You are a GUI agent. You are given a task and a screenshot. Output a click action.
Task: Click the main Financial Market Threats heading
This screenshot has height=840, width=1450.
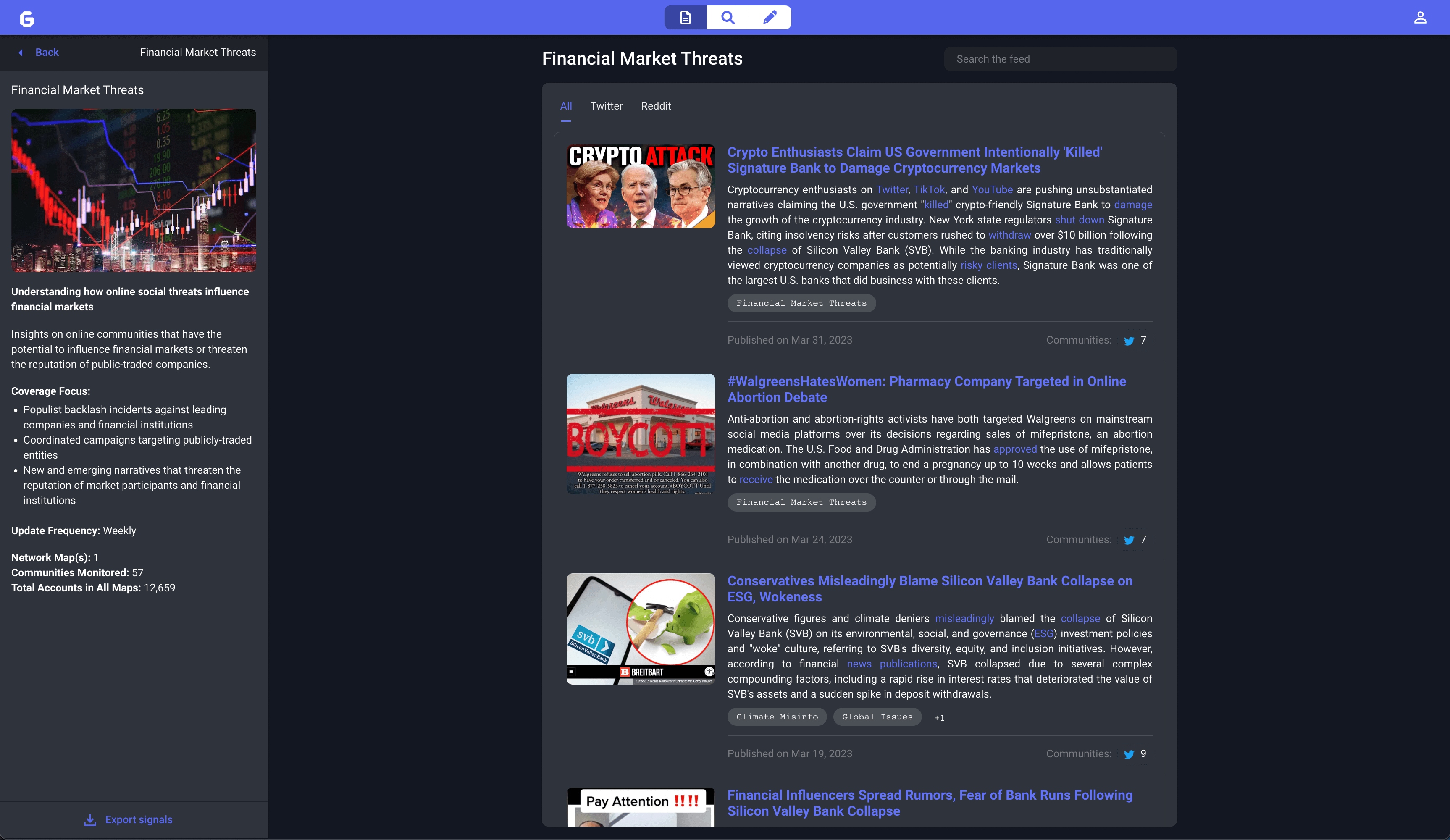pyautogui.click(x=642, y=59)
